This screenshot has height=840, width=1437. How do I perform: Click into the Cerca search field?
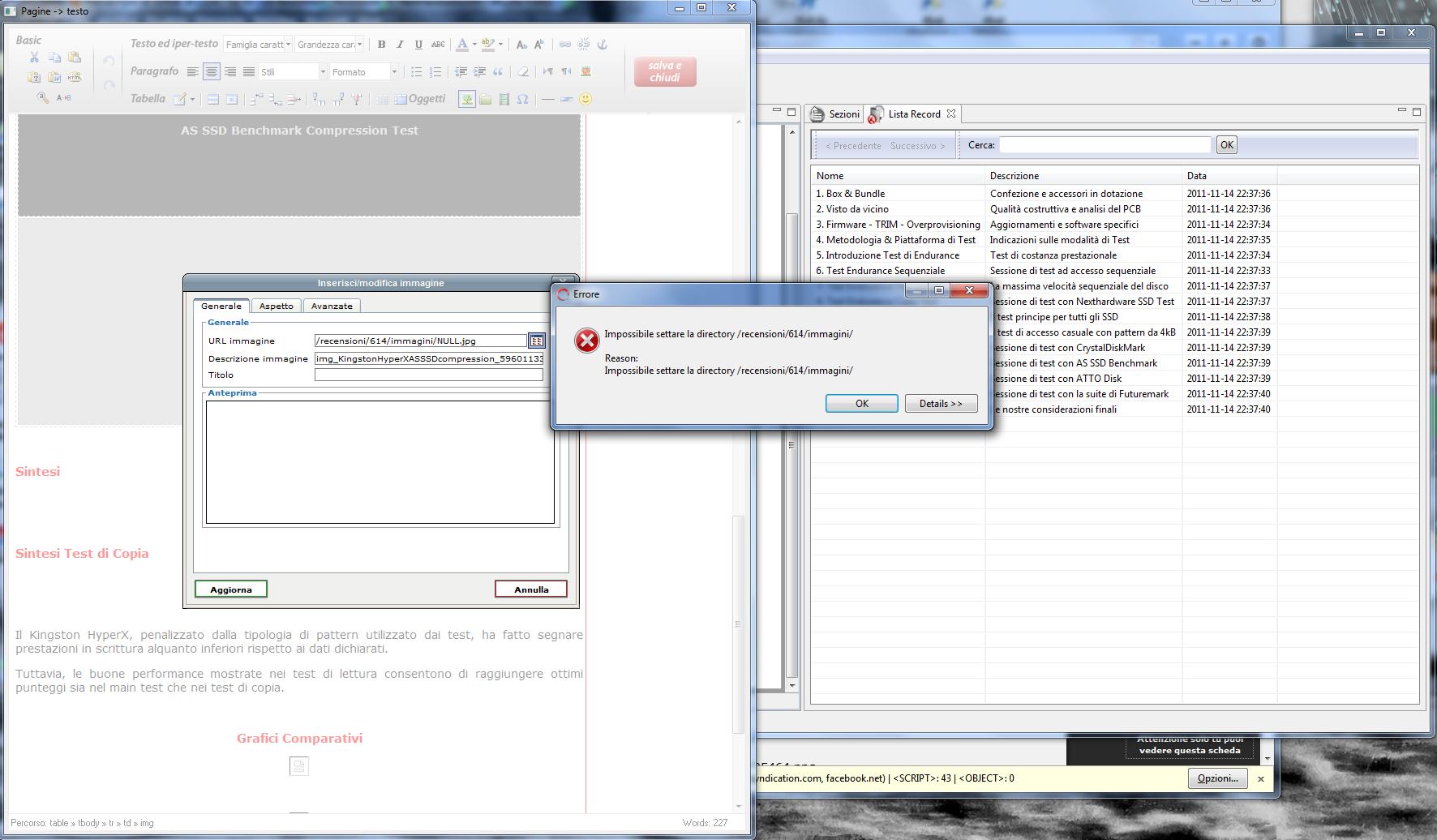[1105, 145]
